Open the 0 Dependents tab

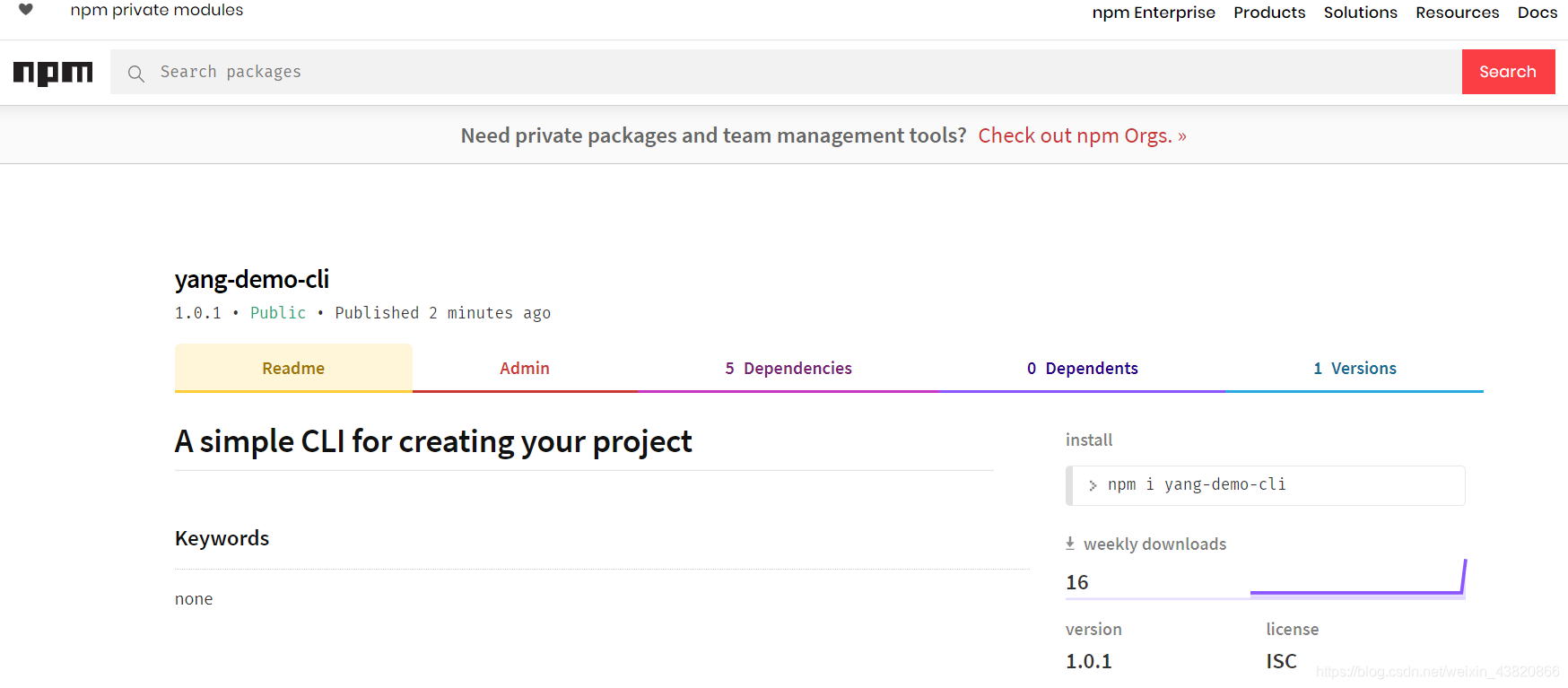(x=1083, y=368)
